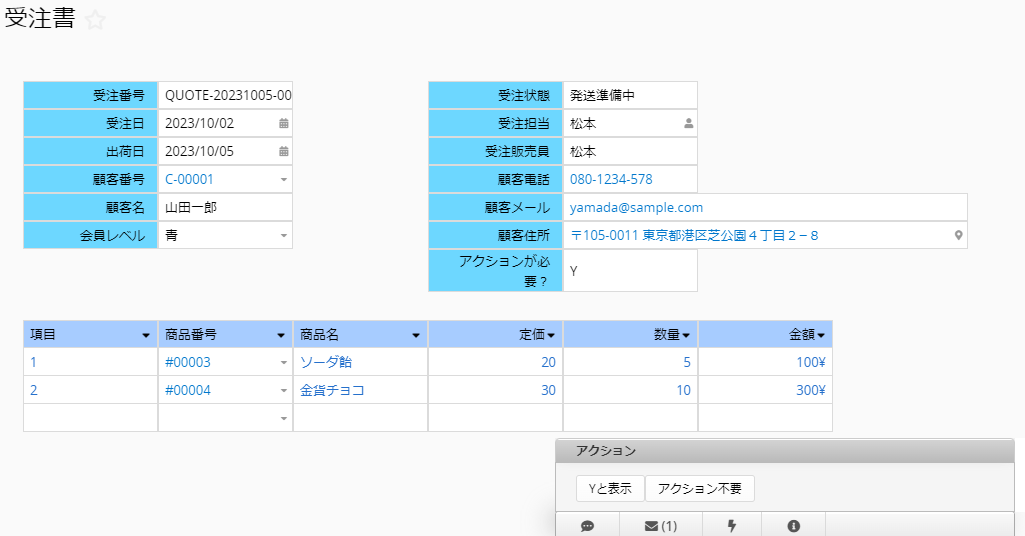
Task: Open the comments speech bubble icon
Action: pyautogui.click(x=587, y=526)
